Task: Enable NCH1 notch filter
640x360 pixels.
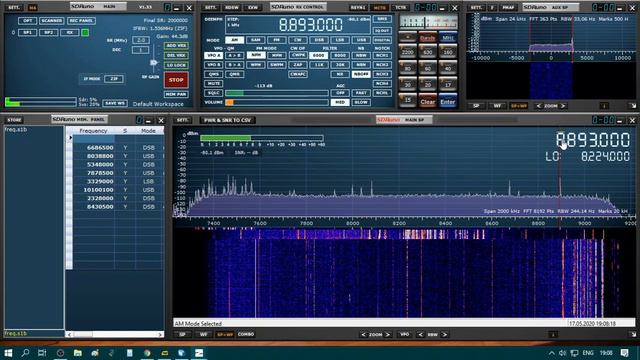Action: click(382, 55)
